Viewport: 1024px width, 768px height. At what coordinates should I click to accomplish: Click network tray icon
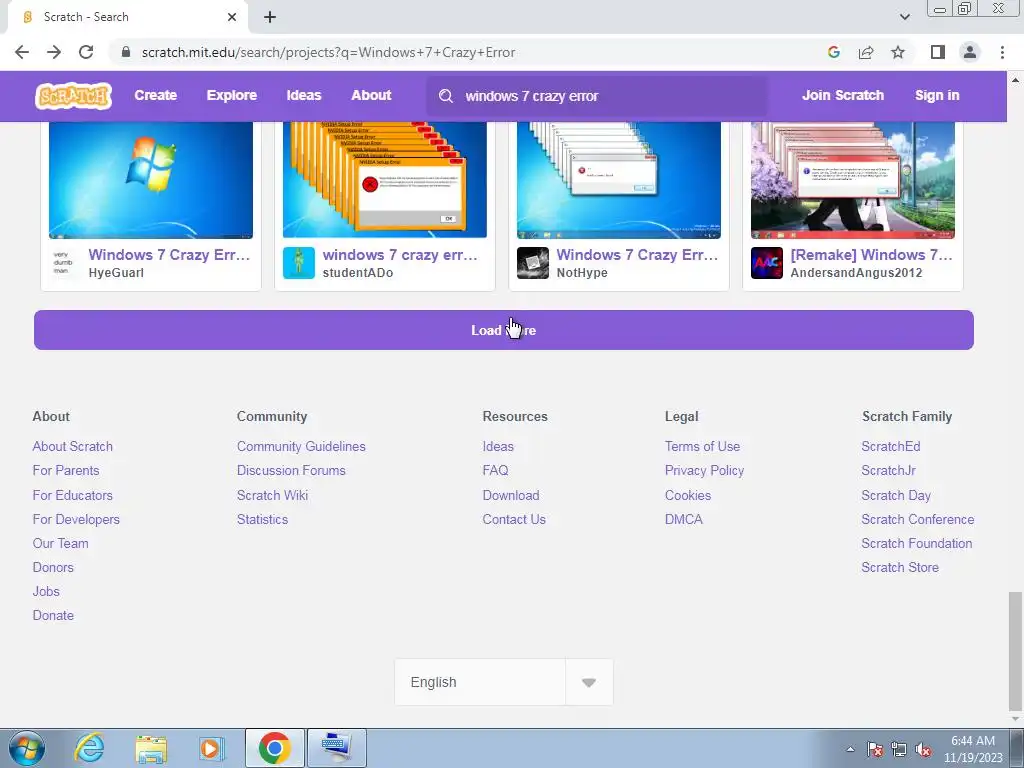pos(899,749)
